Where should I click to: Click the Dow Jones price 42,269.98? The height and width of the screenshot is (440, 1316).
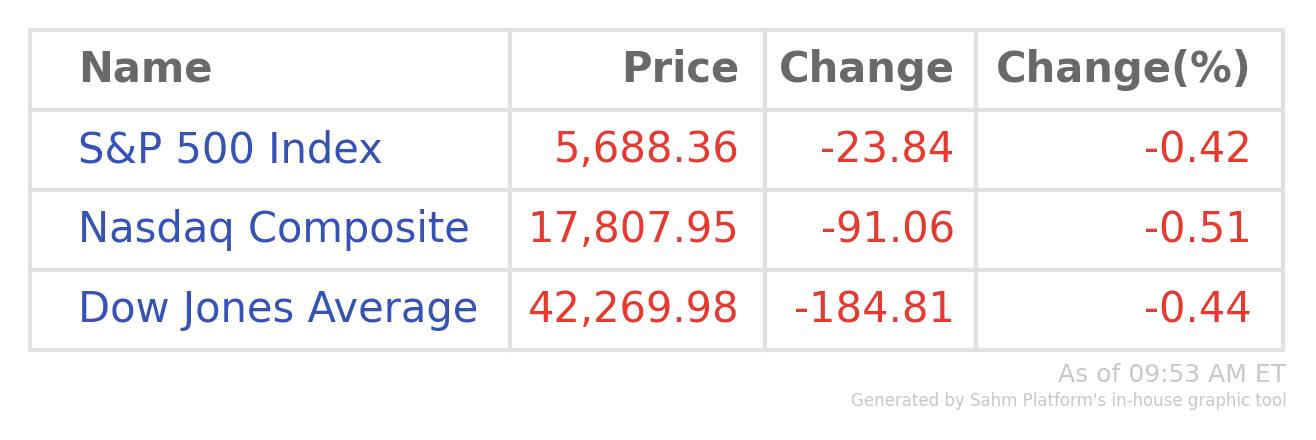coord(633,309)
